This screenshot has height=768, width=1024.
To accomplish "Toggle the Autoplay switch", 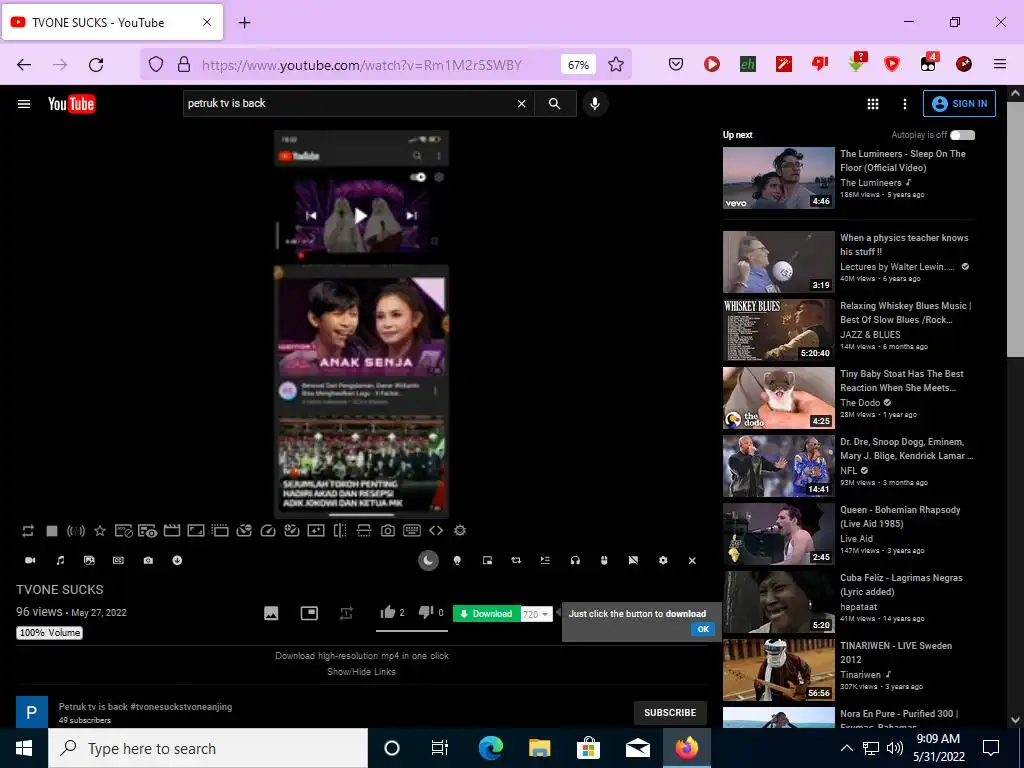I will coord(962,135).
